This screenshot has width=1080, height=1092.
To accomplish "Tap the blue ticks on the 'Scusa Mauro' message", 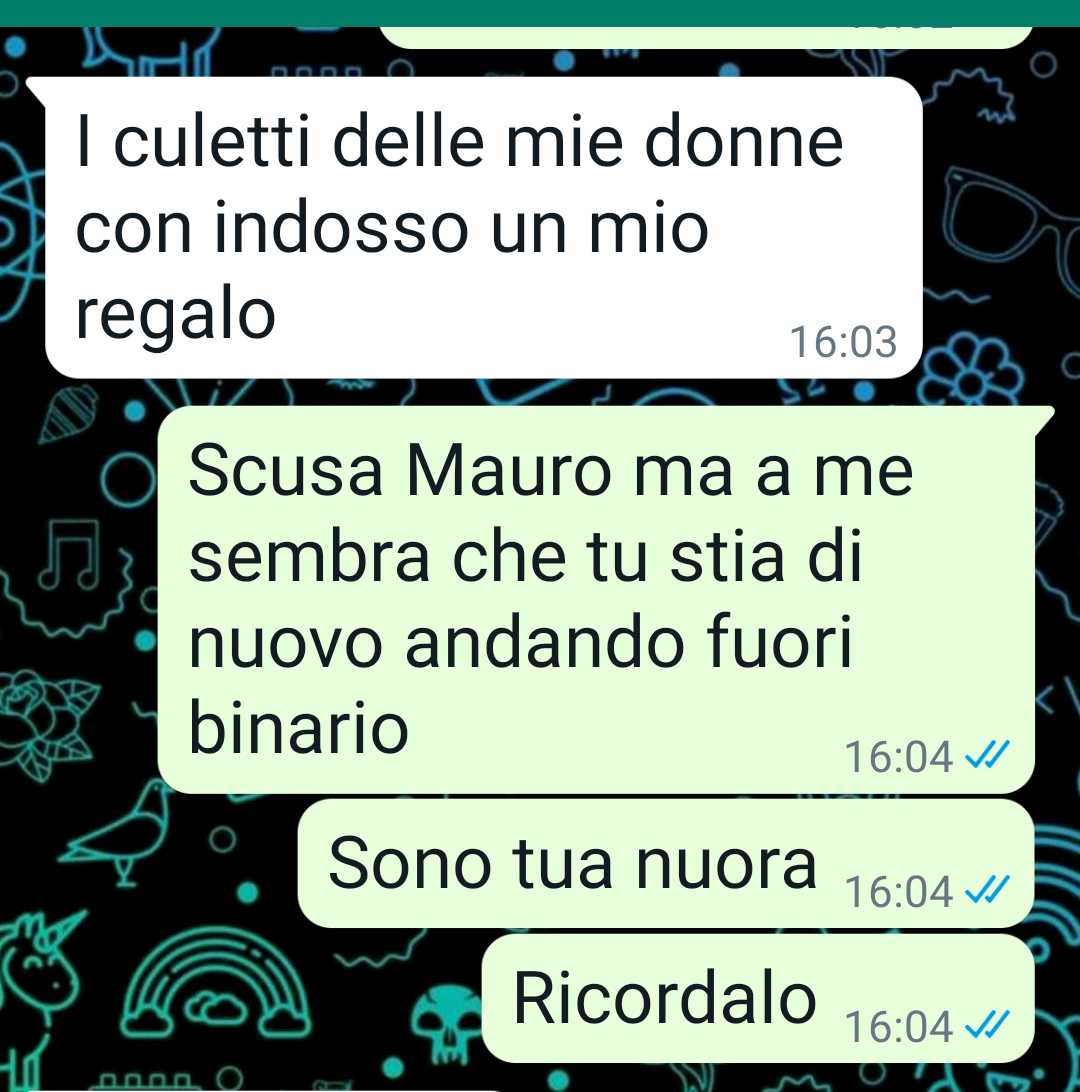I will coord(987,755).
